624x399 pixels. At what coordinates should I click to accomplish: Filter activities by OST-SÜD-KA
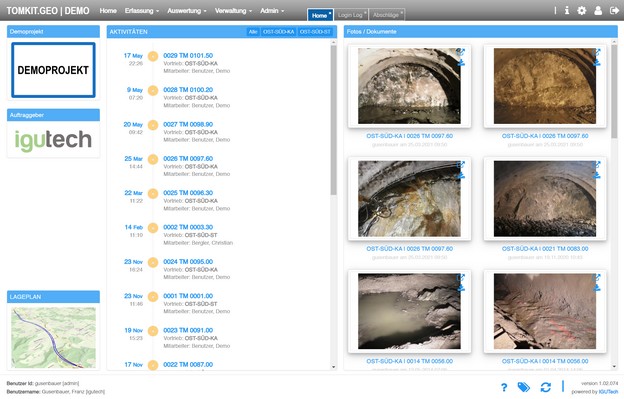click(279, 32)
